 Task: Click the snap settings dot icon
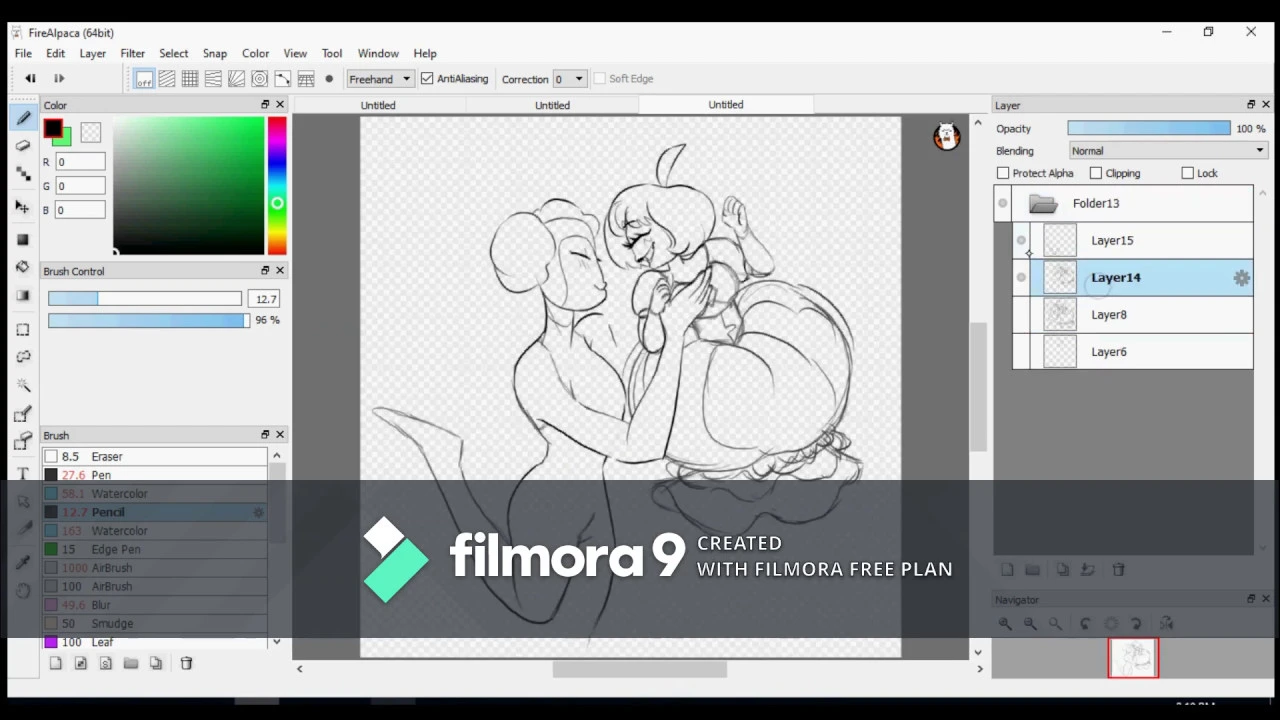(x=329, y=79)
